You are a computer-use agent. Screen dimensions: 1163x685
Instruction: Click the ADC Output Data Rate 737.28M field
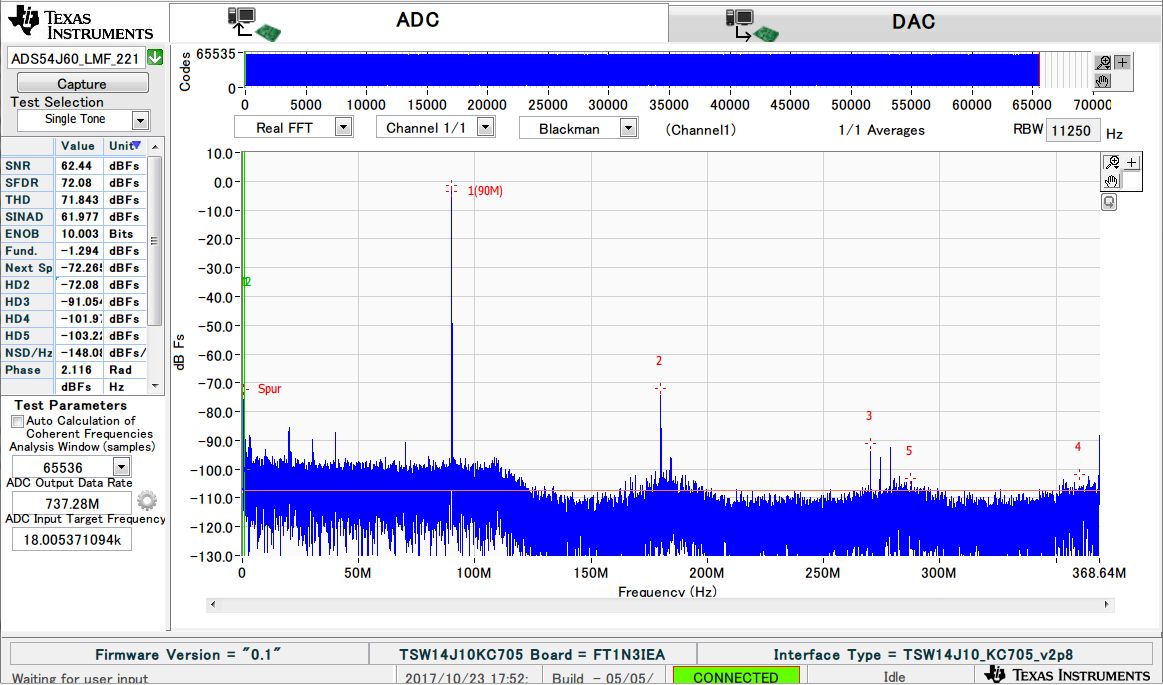72,503
